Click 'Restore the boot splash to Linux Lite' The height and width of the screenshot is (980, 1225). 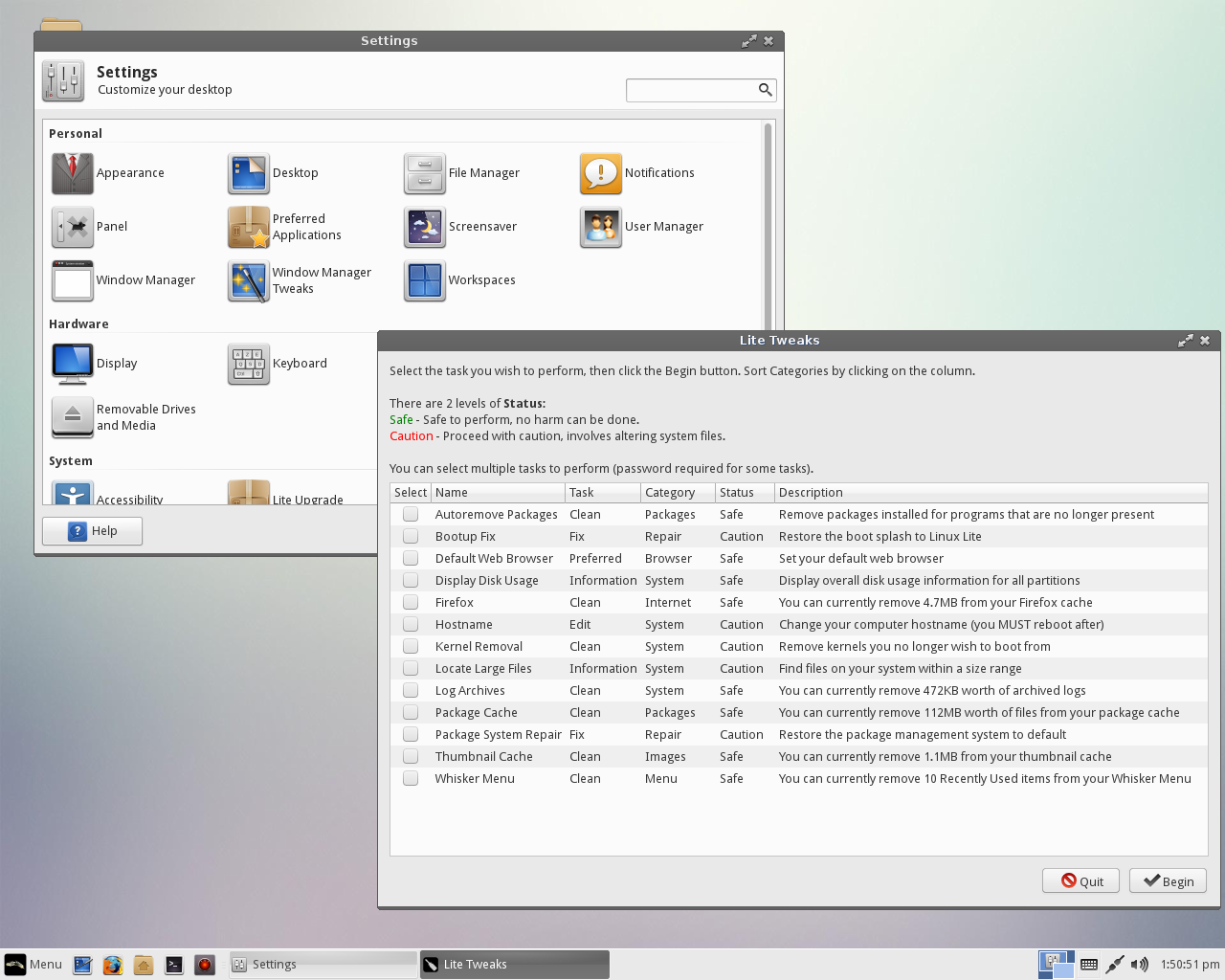point(880,537)
